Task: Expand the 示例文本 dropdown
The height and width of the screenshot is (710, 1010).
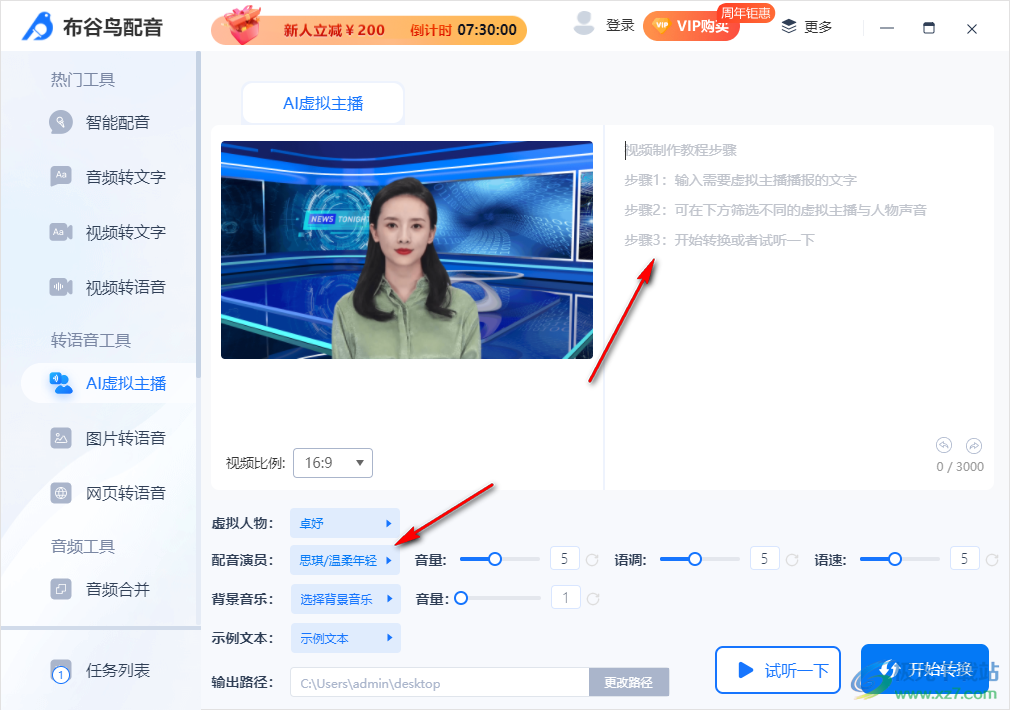Action: point(344,638)
